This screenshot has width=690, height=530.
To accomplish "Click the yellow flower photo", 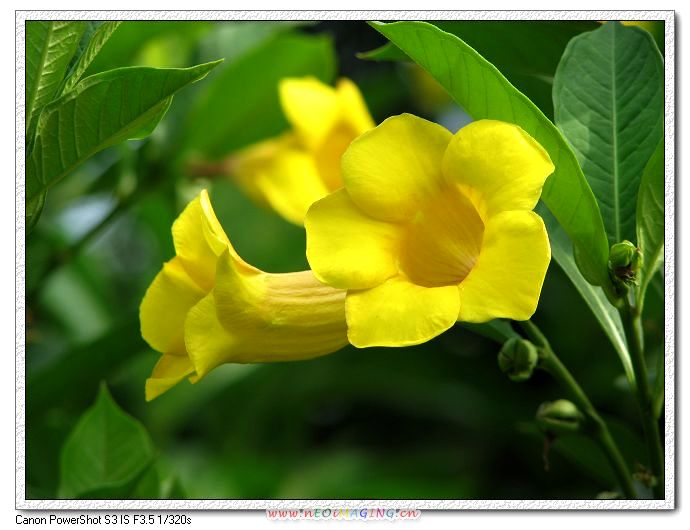I will click(345, 260).
